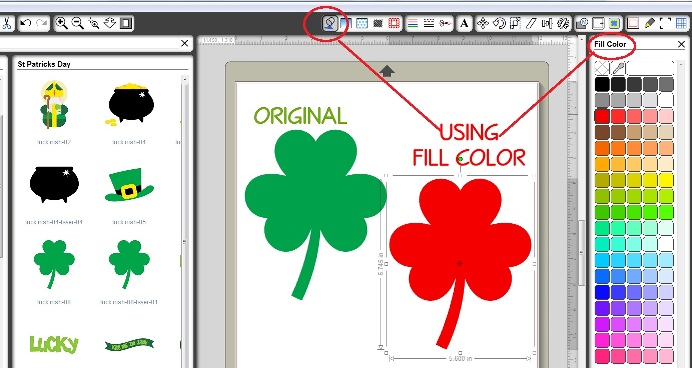Select the left shamrock library thumbnail
This screenshot has width=692, height=368.
click(x=54, y=264)
